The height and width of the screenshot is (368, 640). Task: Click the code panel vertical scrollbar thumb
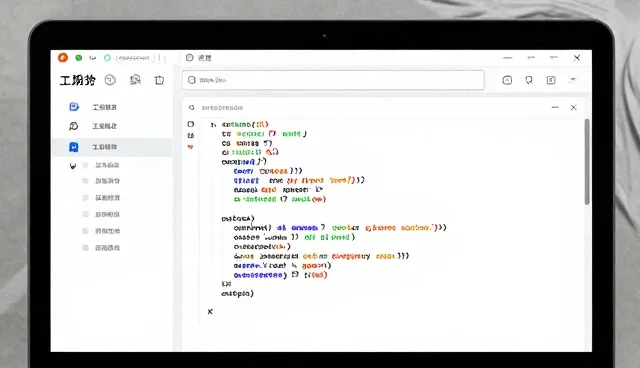[587, 162]
